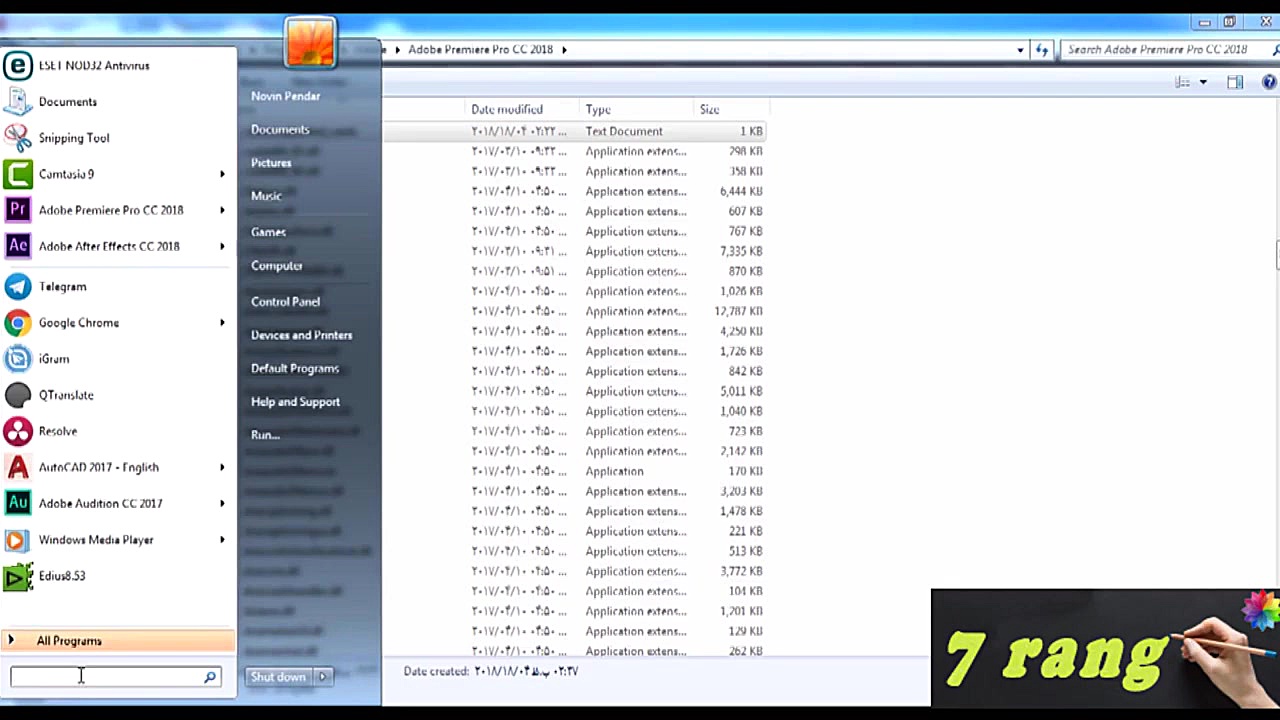Expand the Adobe Premiere Pro CC 2018 submenu arrow
Viewport: 1280px width, 720px height.
pyautogui.click(x=222, y=210)
